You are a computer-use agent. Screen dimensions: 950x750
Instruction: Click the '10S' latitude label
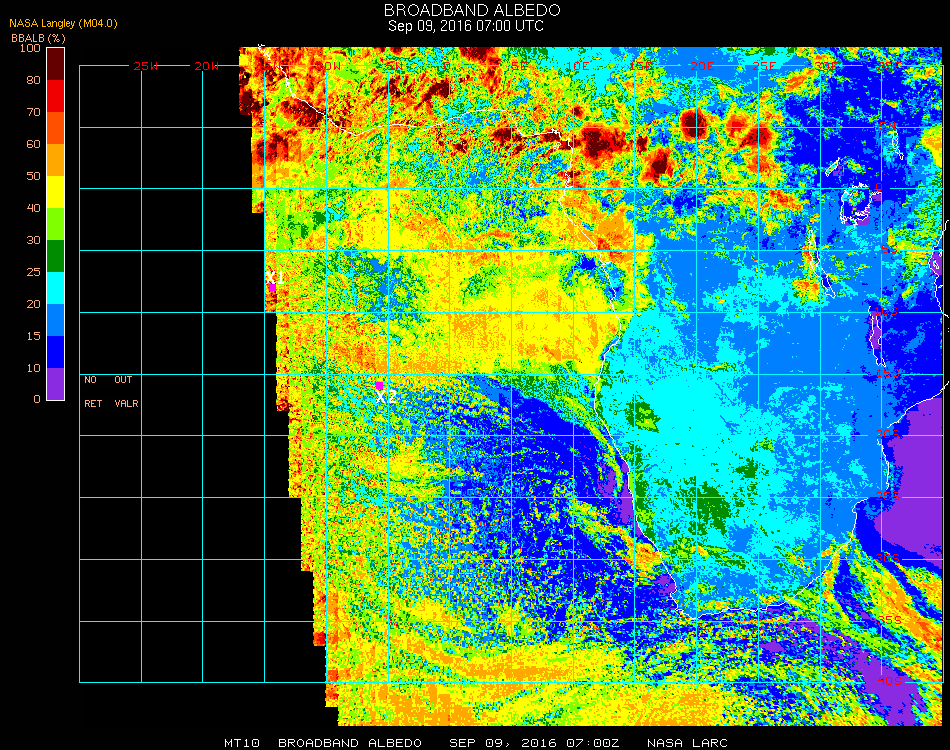point(886,311)
